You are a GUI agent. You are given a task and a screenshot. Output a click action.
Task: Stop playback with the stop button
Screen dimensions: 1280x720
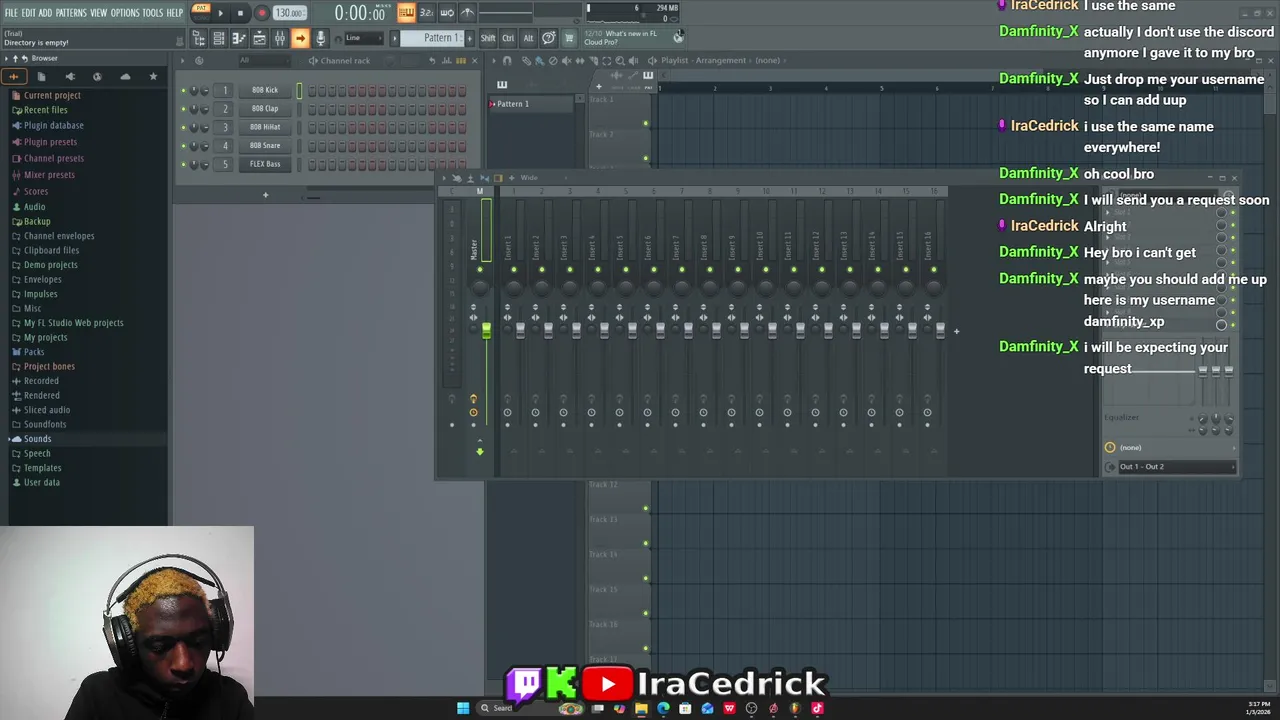240,13
